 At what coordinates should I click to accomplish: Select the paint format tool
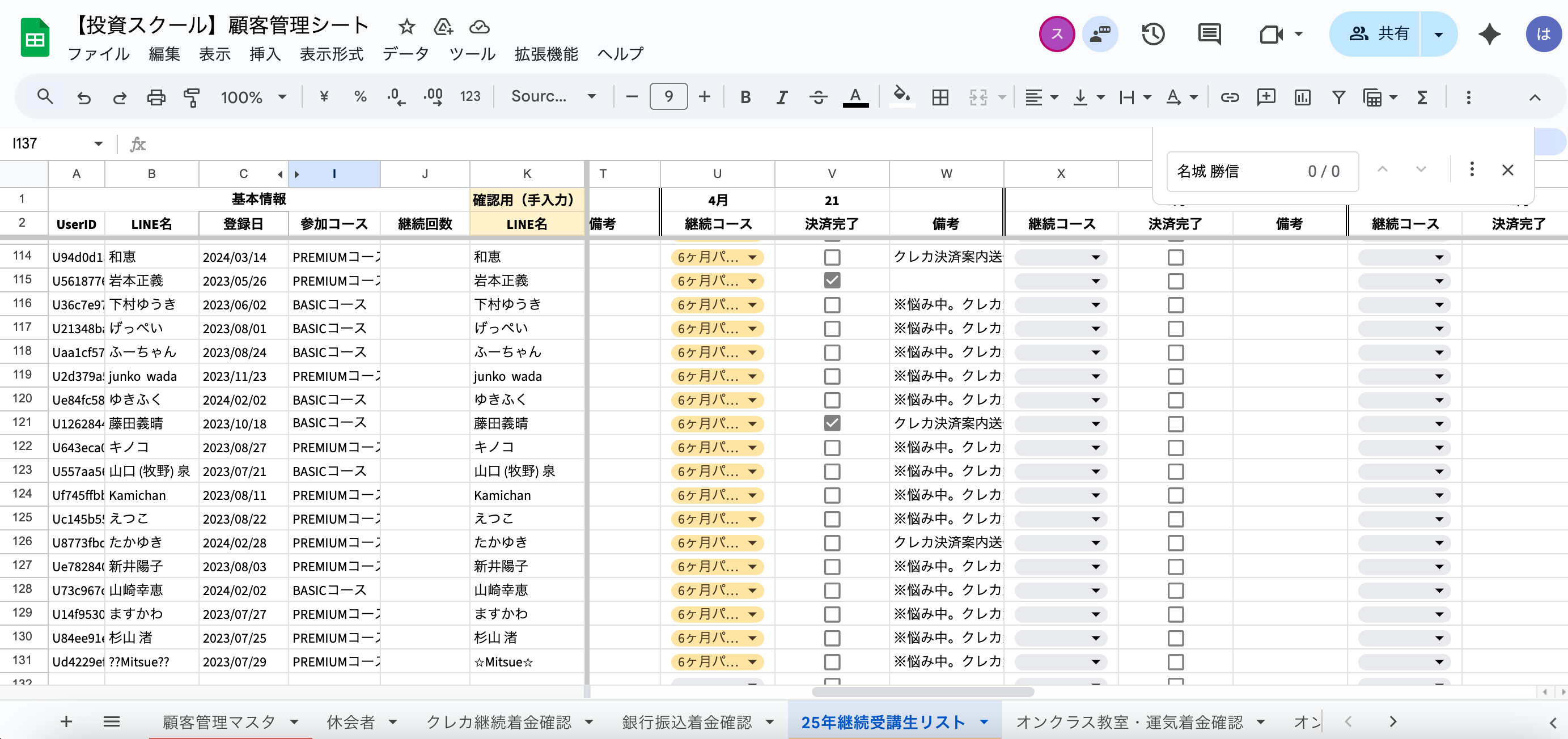click(x=190, y=96)
